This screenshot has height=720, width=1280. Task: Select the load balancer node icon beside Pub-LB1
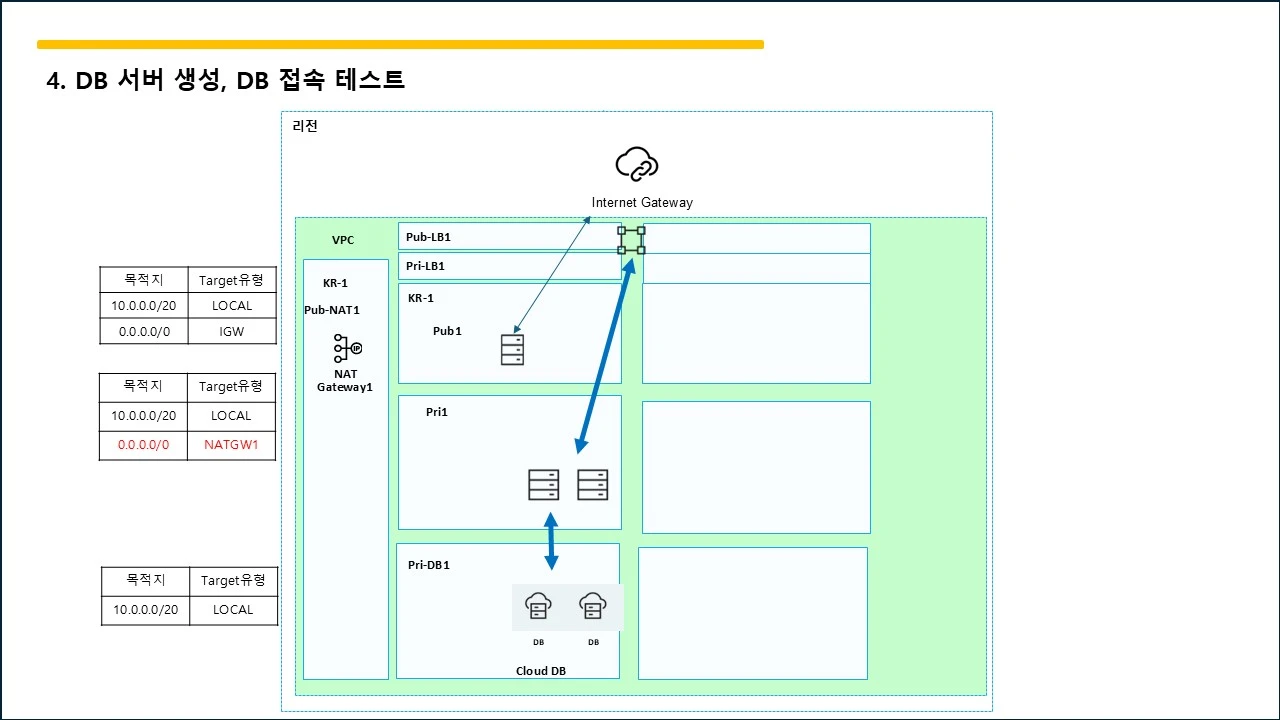[x=631, y=240]
